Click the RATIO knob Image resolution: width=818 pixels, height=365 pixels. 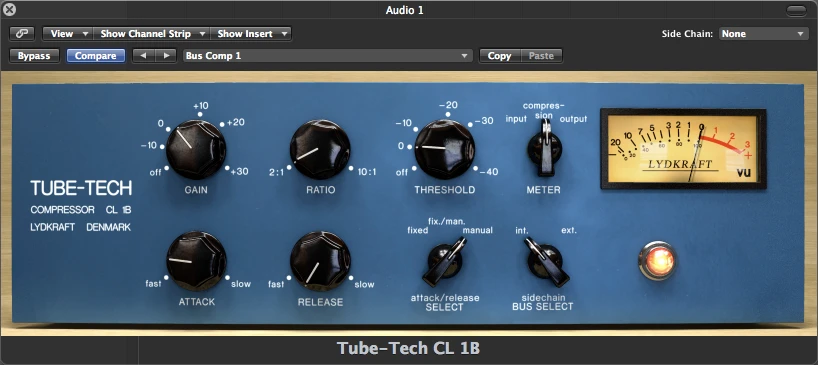tap(320, 149)
